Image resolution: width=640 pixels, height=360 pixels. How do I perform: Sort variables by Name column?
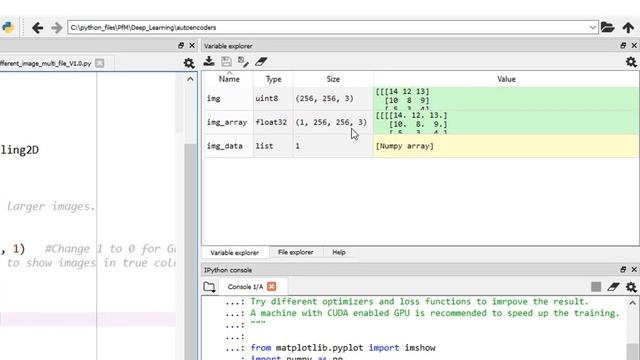coord(229,79)
